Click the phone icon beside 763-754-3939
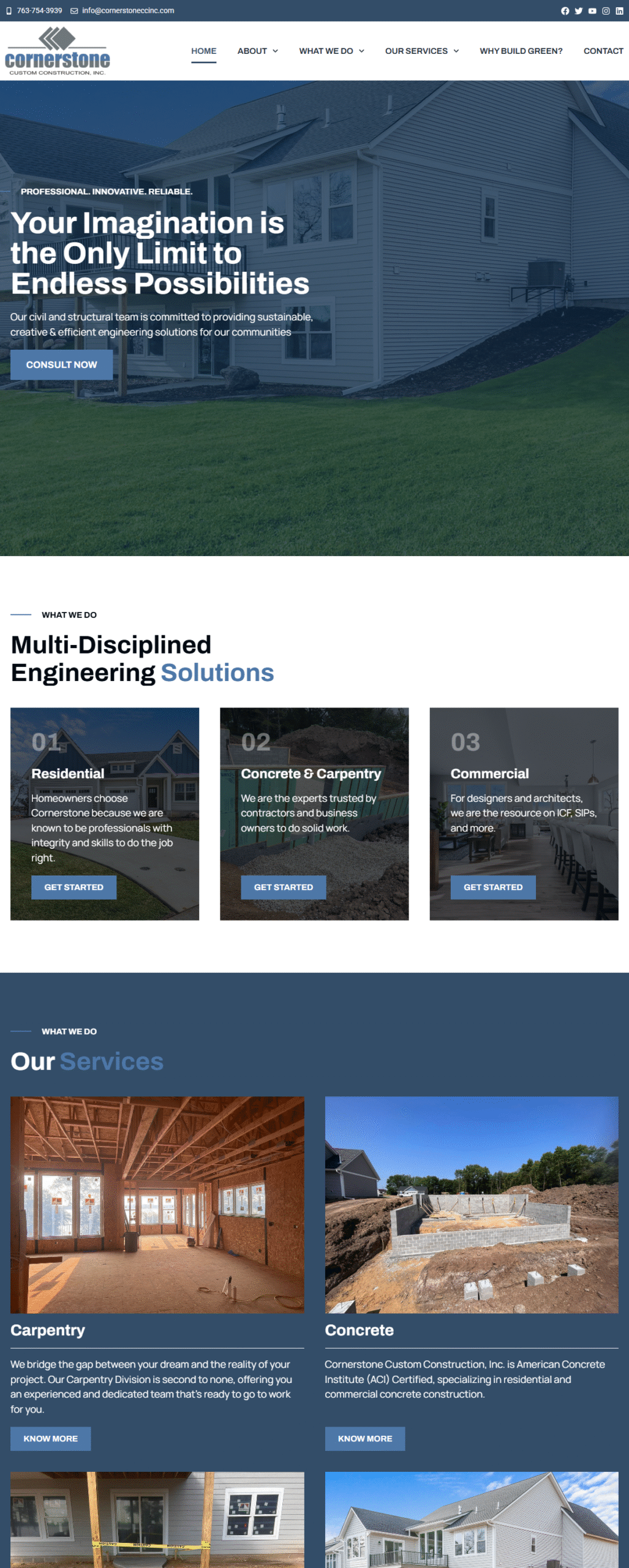The width and height of the screenshot is (629, 1568). (x=9, y=11)
